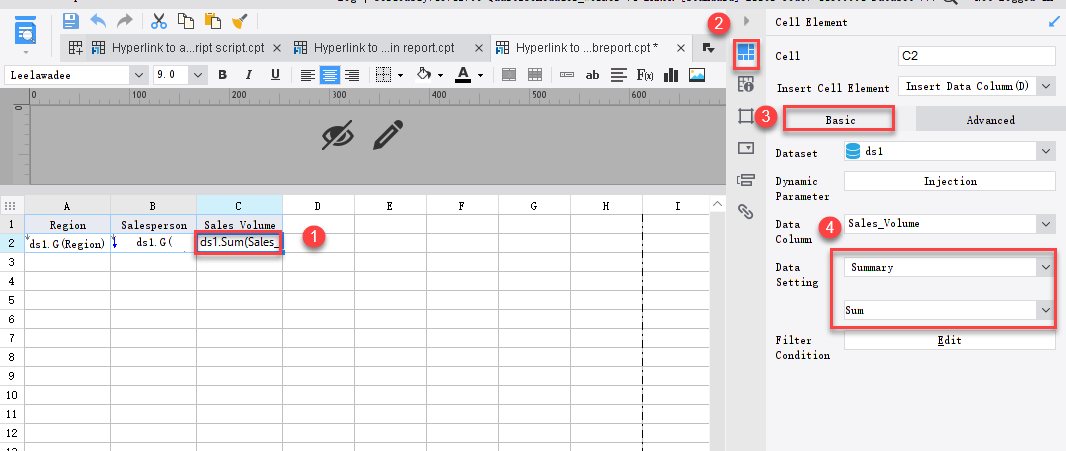Align cell text to the left
Screen dimensions: 1066x451
pyautogui.click(x=308, y=75)
